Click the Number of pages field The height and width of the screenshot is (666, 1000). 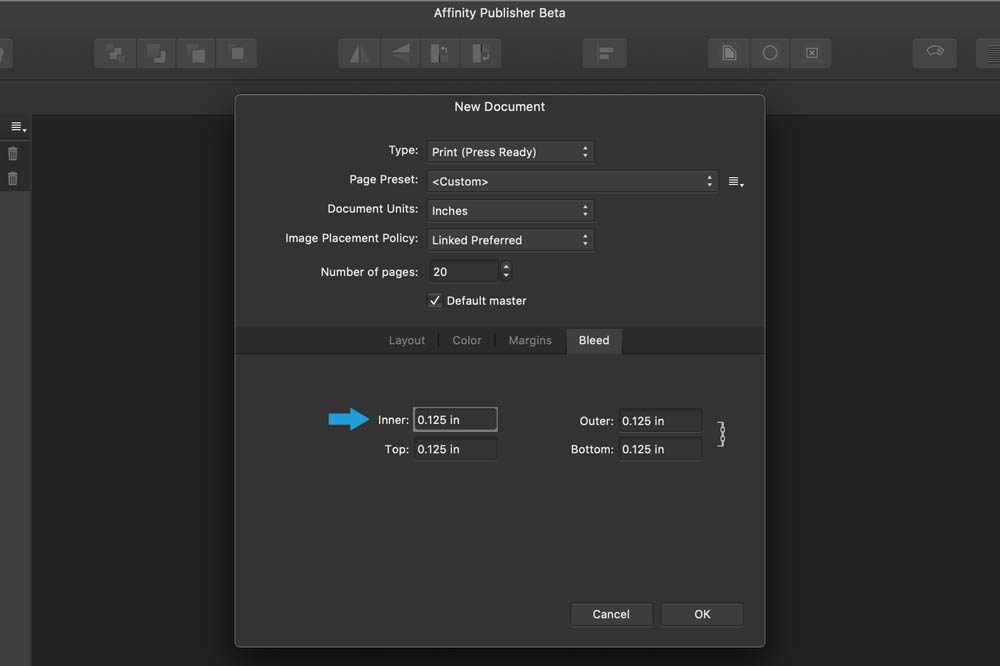(x=464, y=272)
